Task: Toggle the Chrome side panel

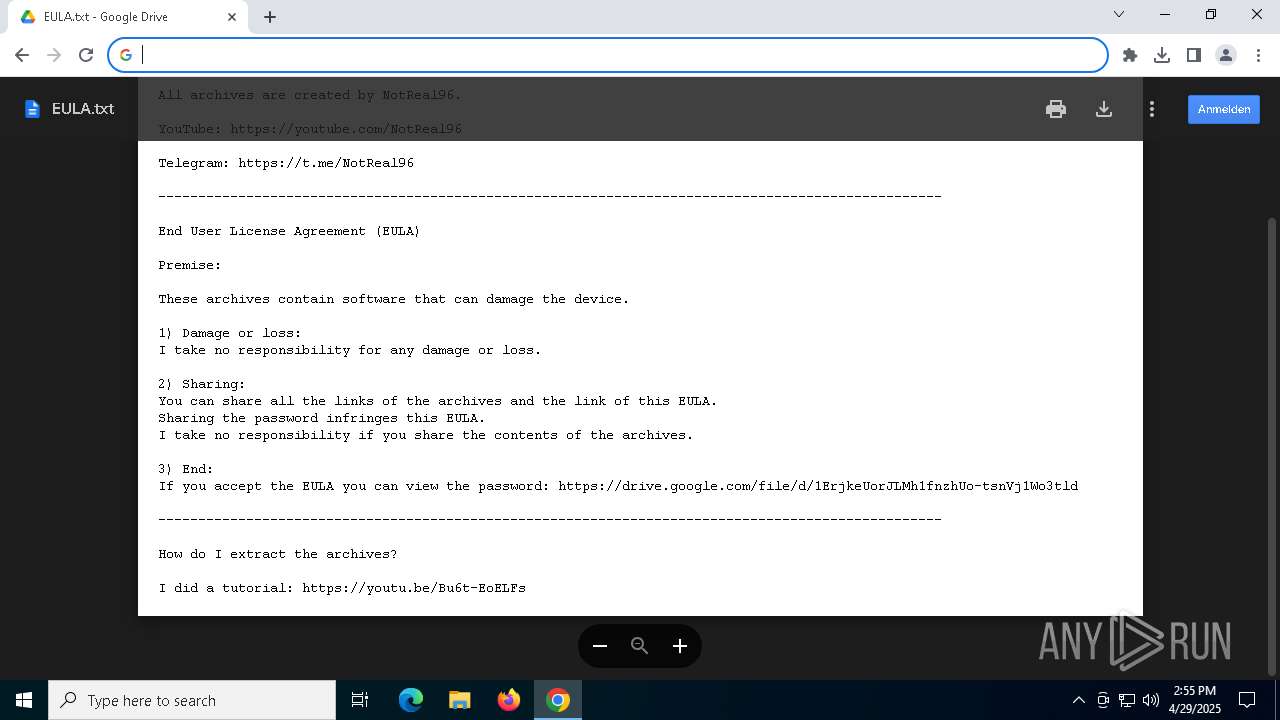Action: tap(1194, 55)
